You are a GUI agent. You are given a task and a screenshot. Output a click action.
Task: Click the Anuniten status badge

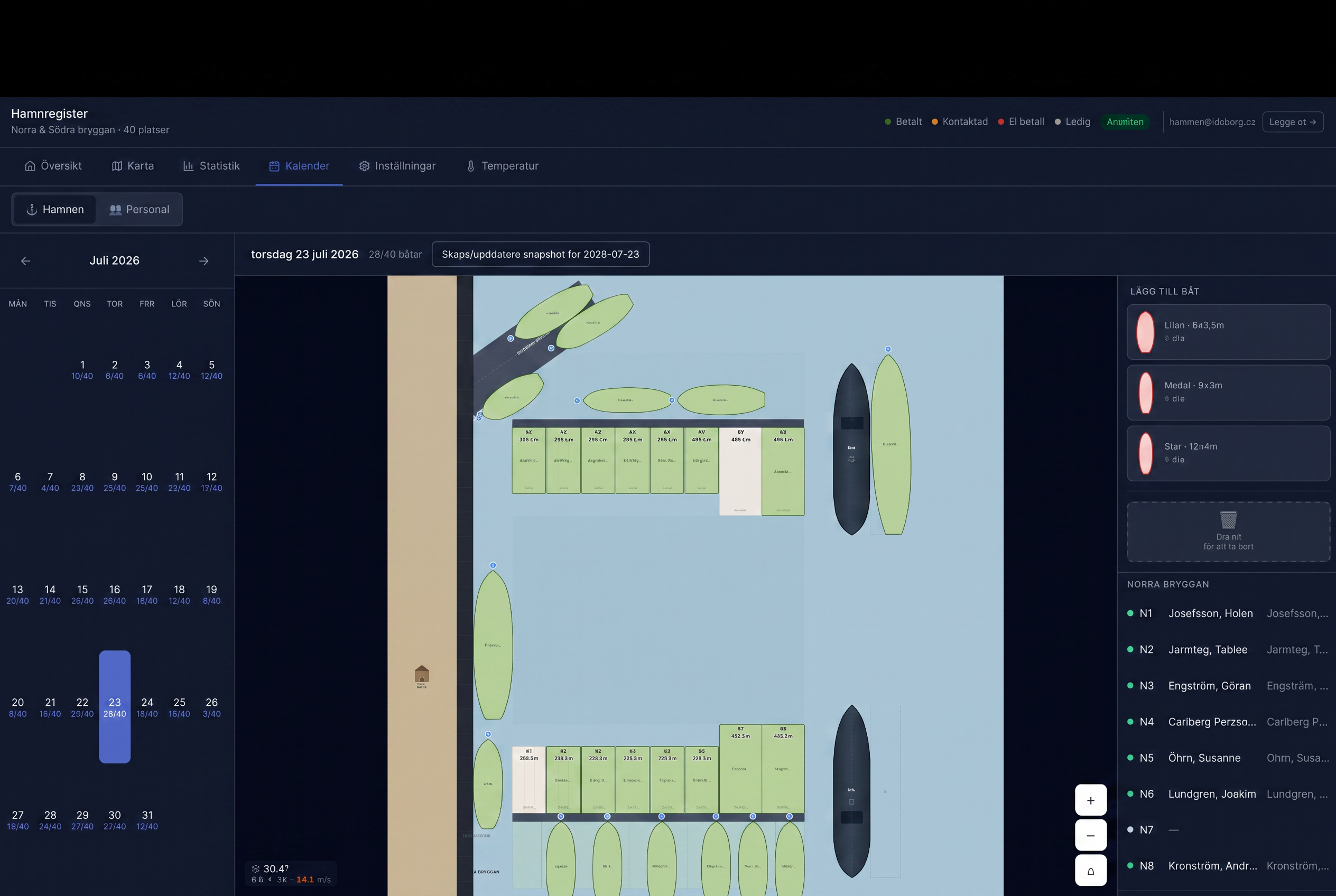(x=1125, y=122)
